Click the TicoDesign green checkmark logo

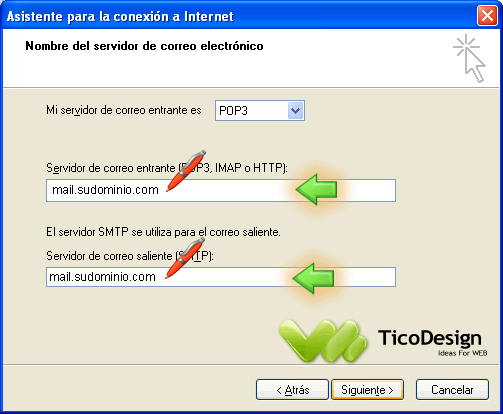pos(323,341)
